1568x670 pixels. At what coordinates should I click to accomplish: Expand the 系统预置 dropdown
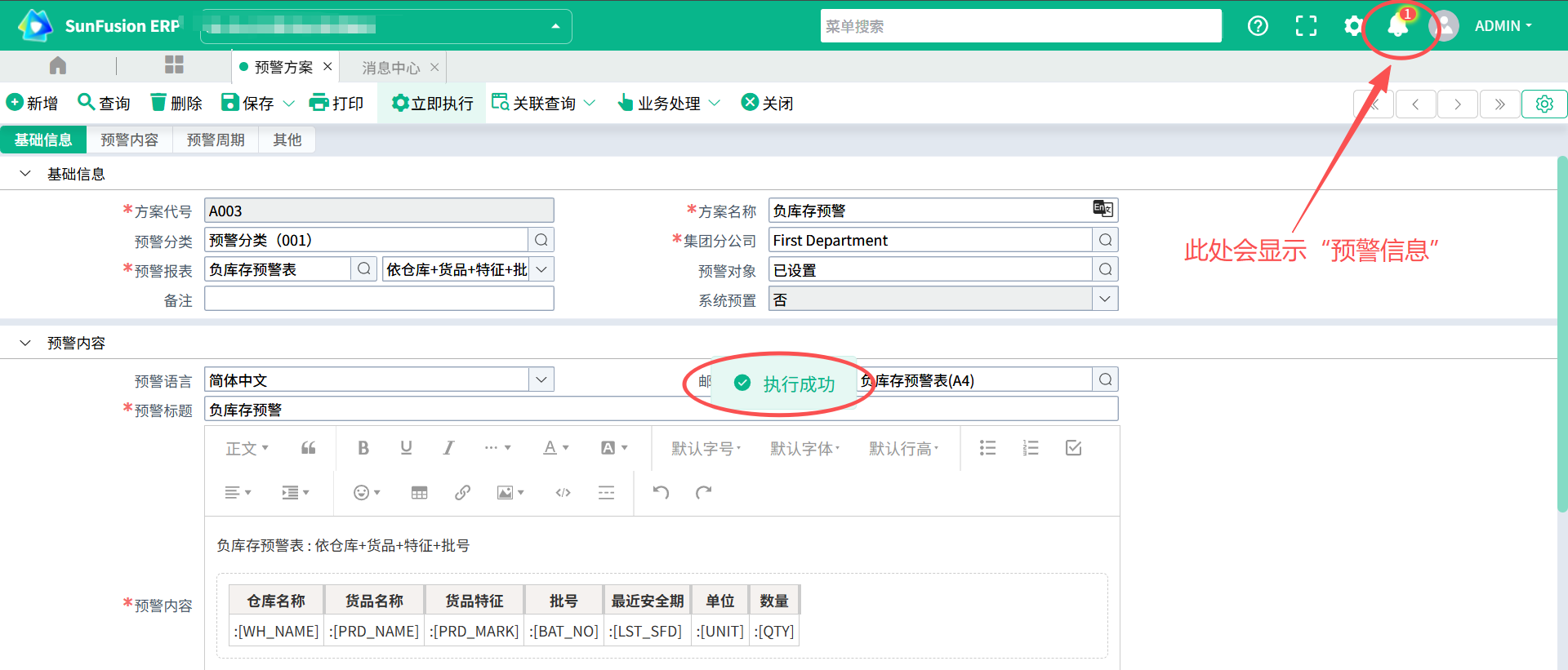coord(1104,300)
